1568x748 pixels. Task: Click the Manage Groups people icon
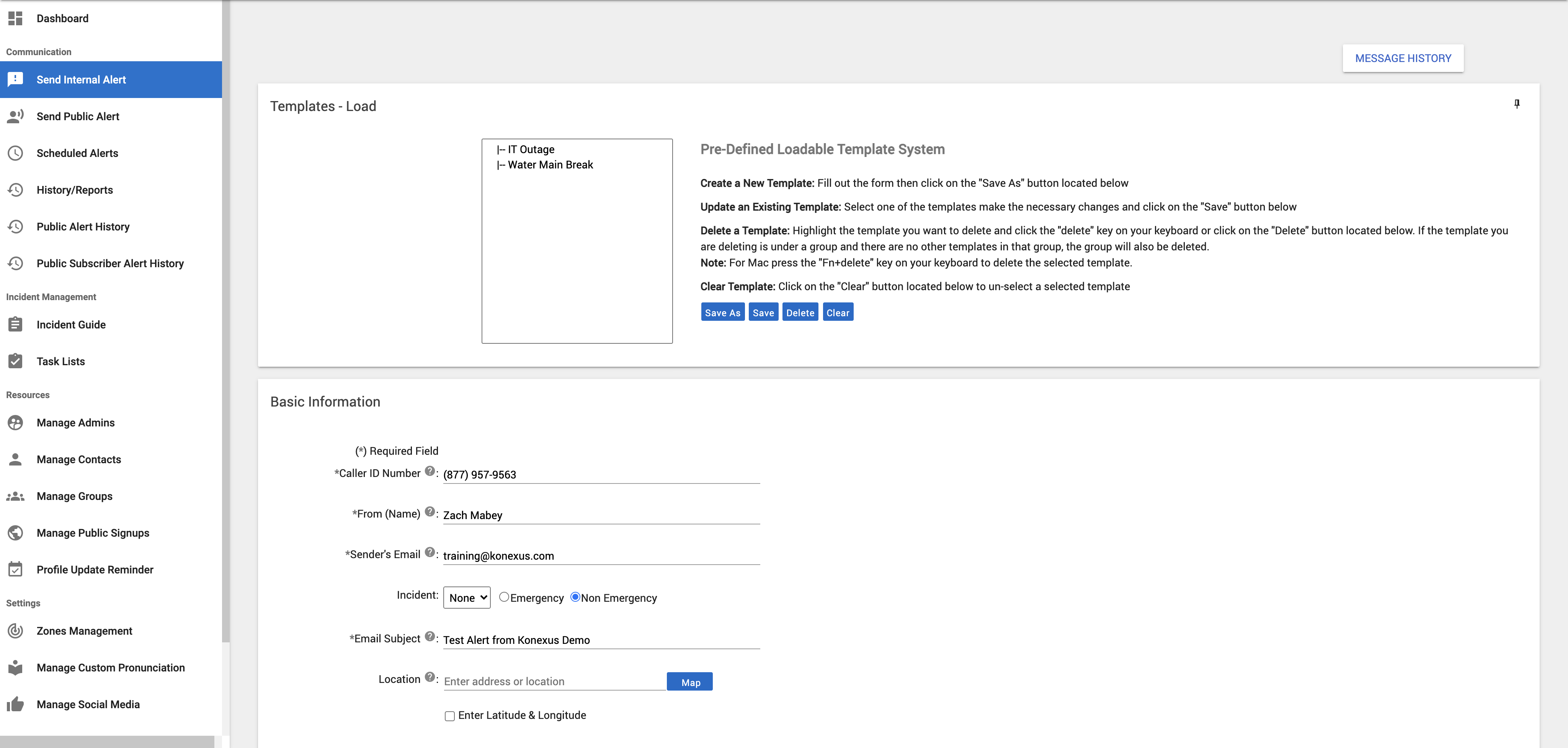pos(15,496)
